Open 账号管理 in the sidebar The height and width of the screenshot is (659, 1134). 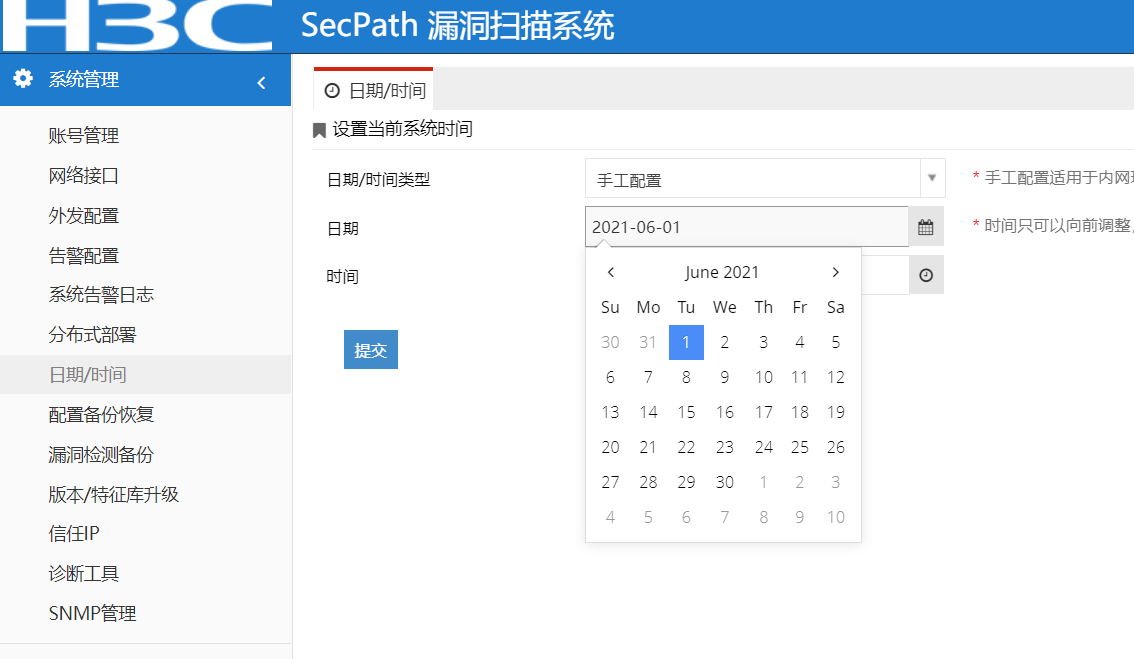pyautogui.click(x=84, y=136)
